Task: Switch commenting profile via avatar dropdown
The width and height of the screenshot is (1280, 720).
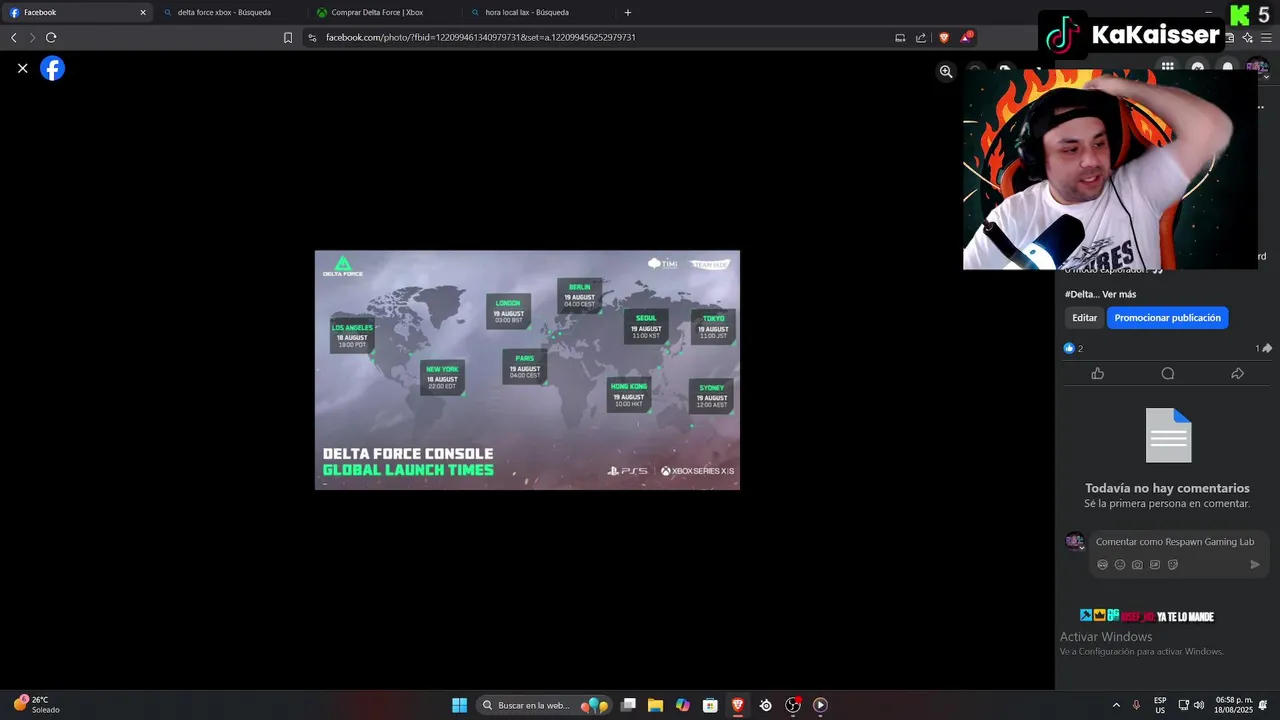Action: pyautogui.click(x=1075, y=542)
